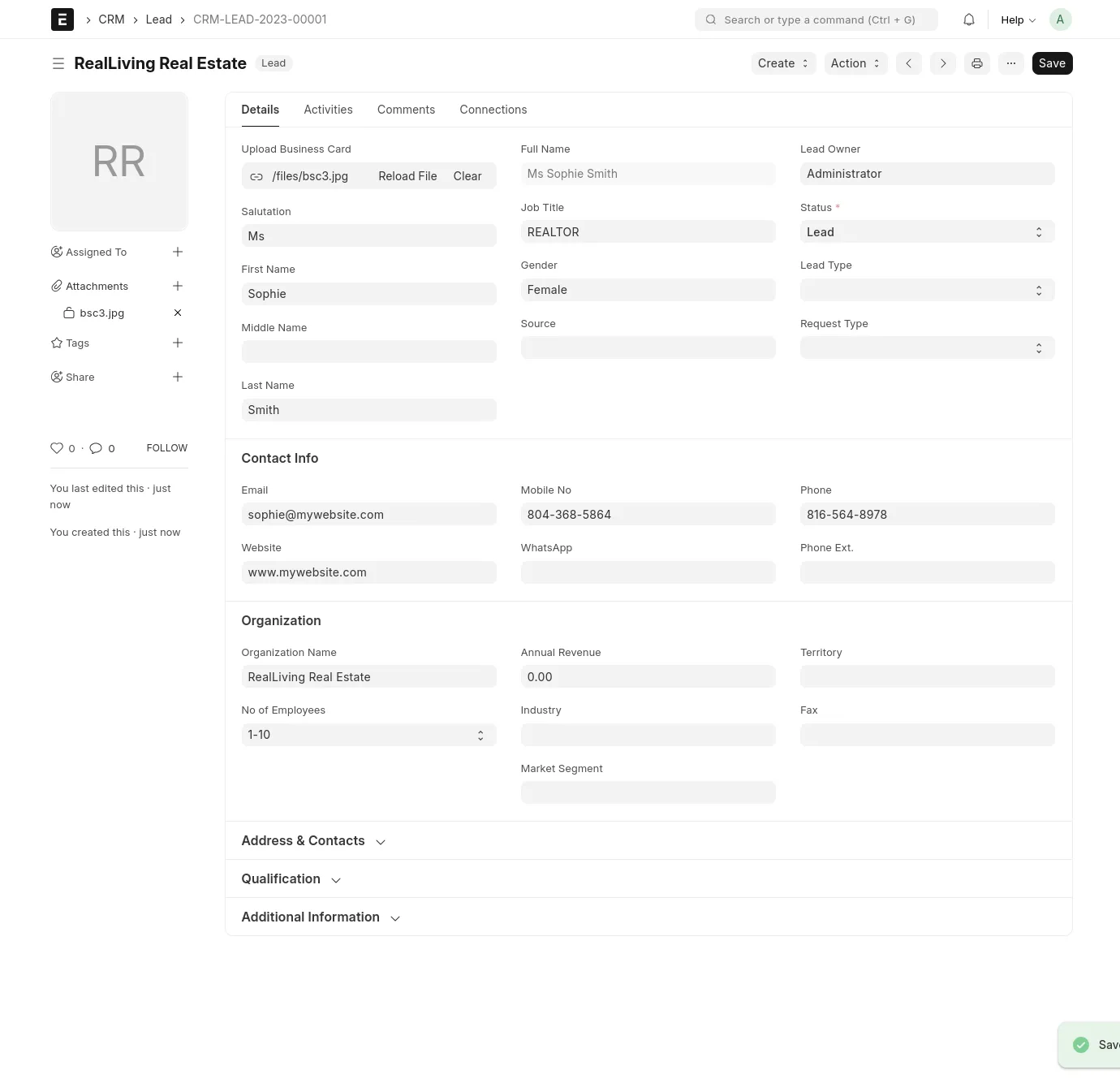
Task: Add an Assigned To user plus icon
Action: pos(178,252)
